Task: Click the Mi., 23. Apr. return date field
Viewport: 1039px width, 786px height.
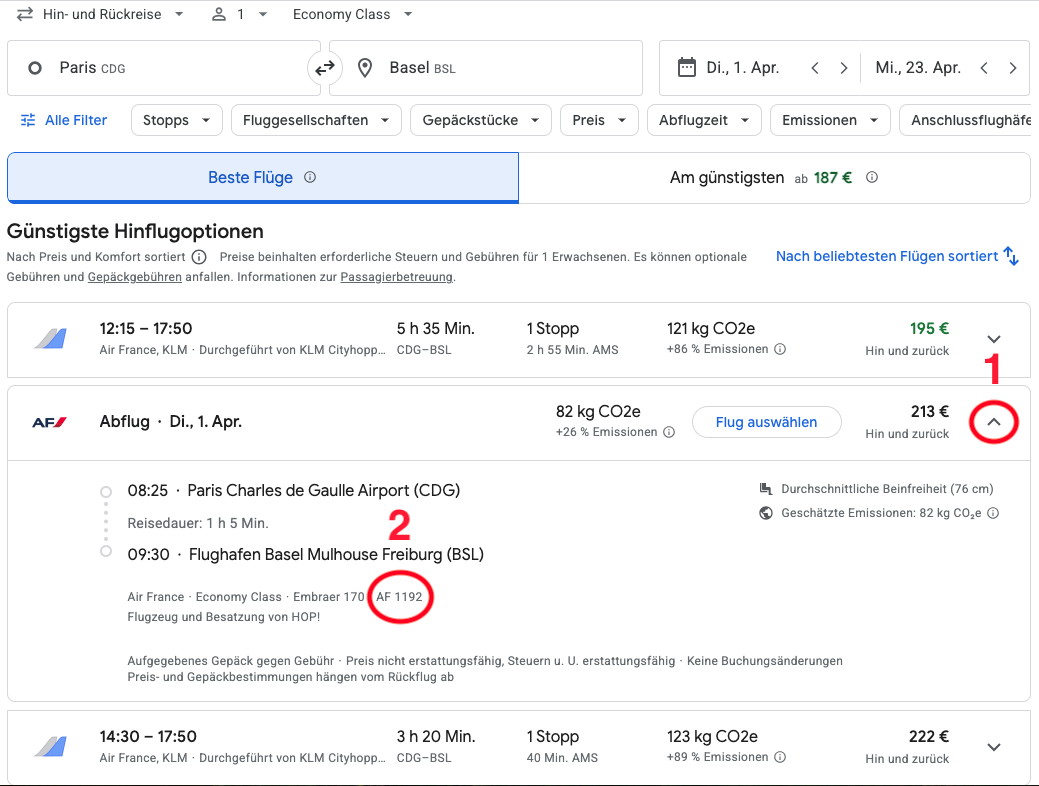Action: pyautogui.click(x=918, y=68)
